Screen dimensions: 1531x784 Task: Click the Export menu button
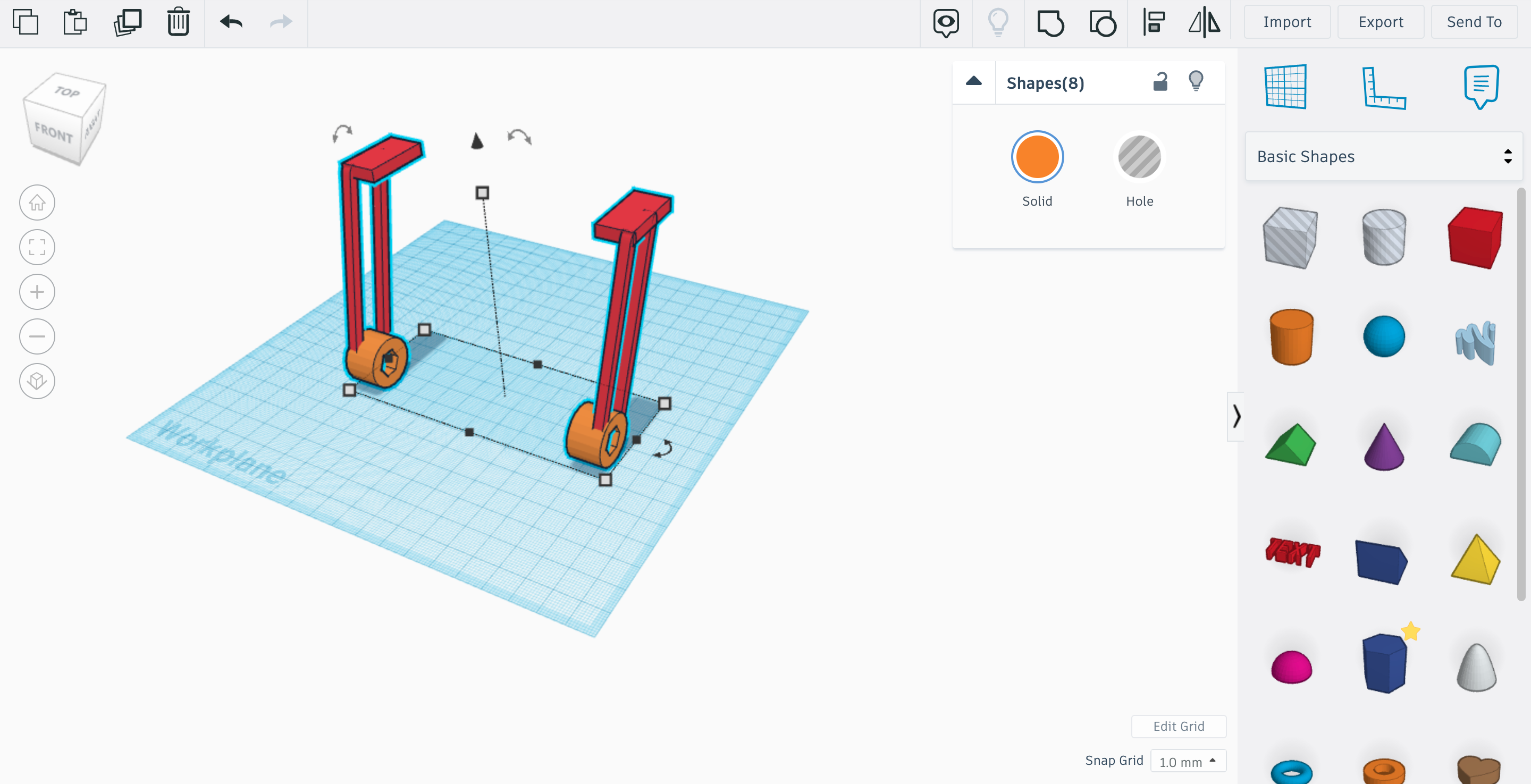point(1380,22)
